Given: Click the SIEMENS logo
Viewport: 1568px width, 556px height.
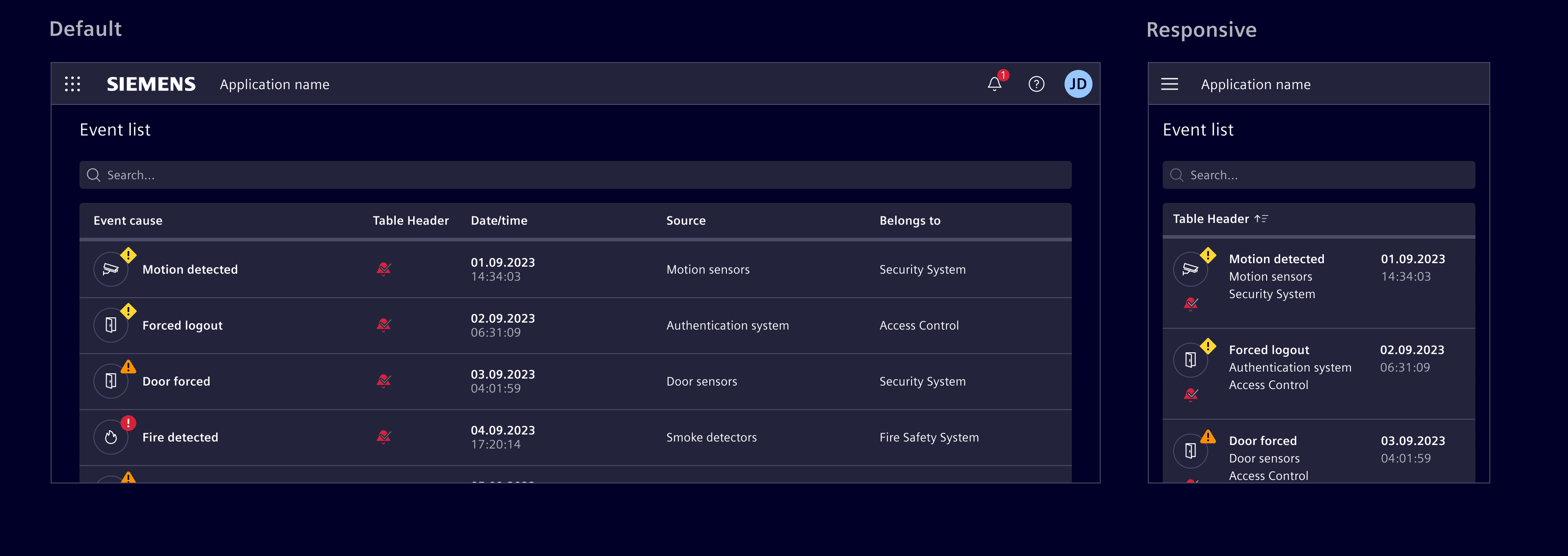Looking at the screenshot, I should (x=151, y=84).
